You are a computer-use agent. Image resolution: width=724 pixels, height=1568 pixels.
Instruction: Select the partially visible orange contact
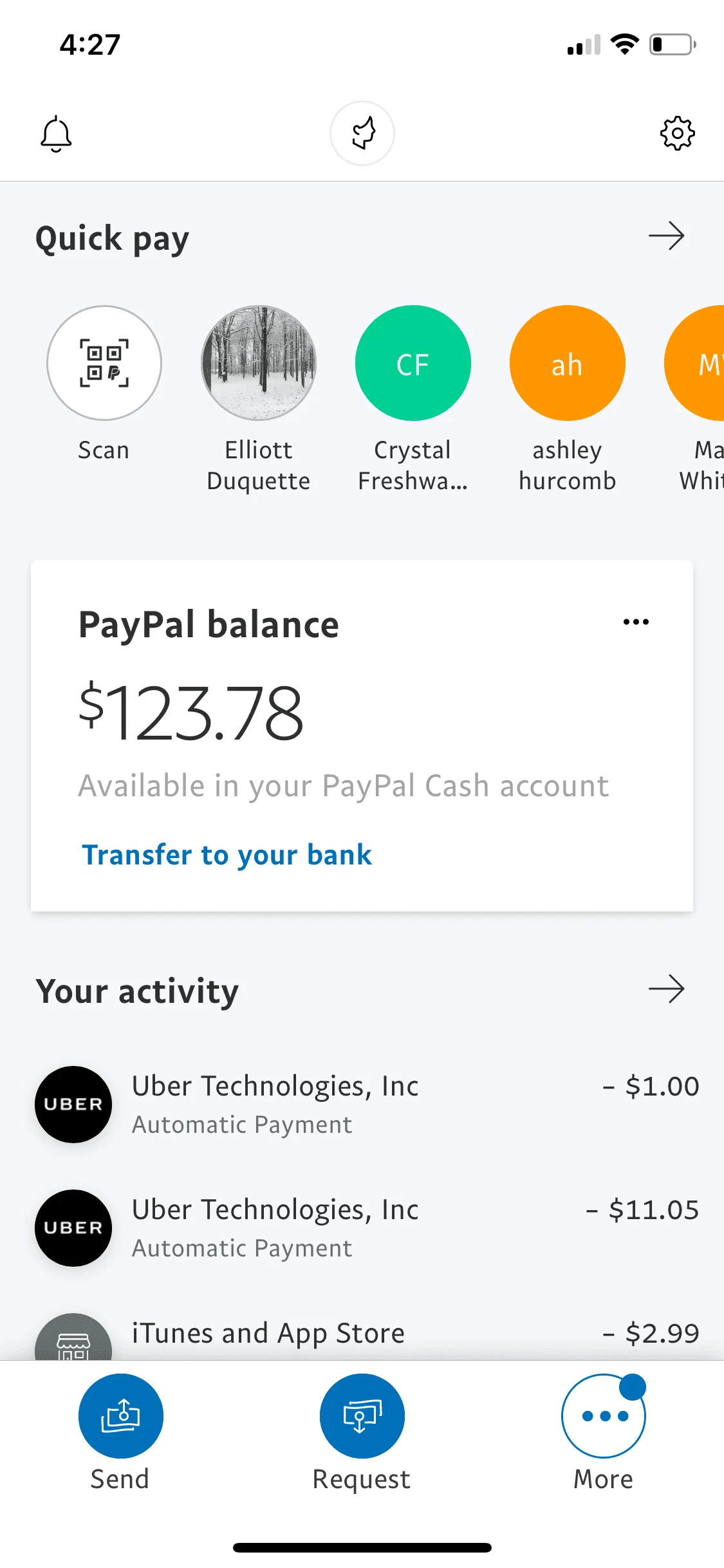click(x=695, y=363)
